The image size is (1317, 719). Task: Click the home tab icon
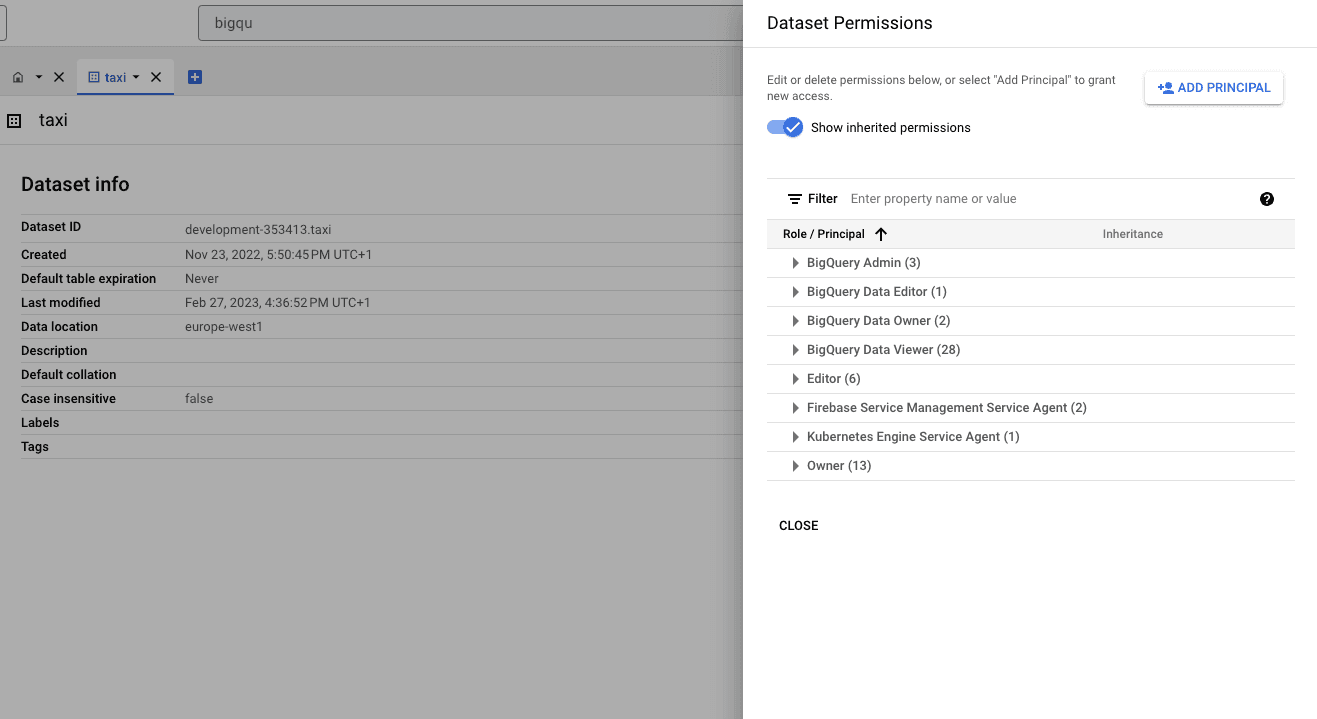[x=18, y=77]
